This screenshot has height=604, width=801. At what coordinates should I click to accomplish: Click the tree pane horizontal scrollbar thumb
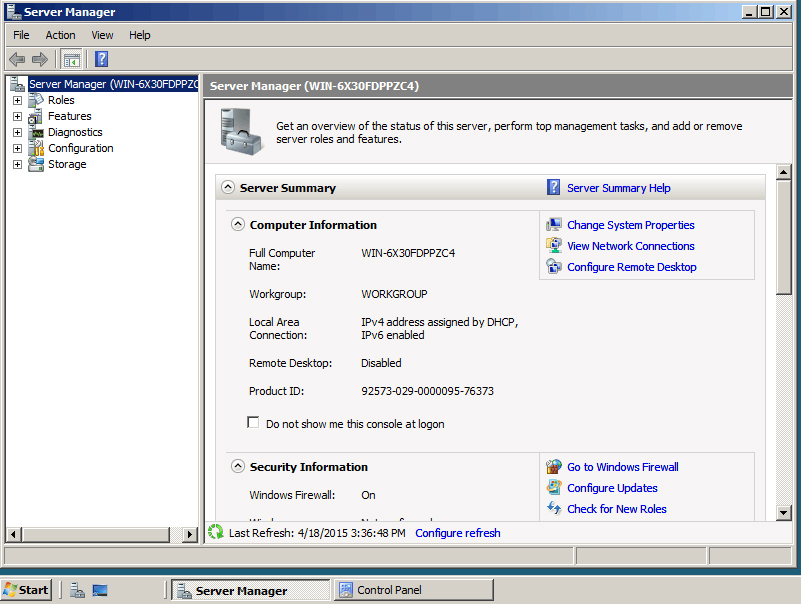96,535
